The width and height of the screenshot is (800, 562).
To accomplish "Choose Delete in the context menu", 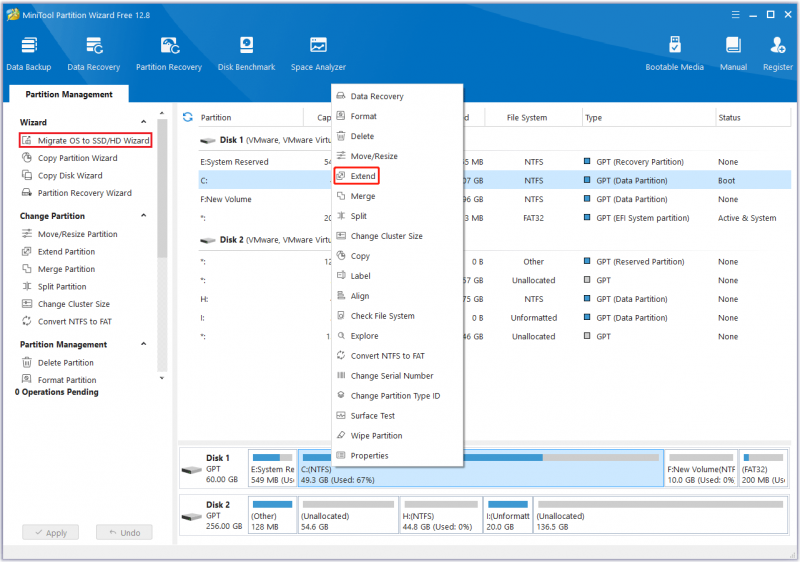I will pos(397,136).
